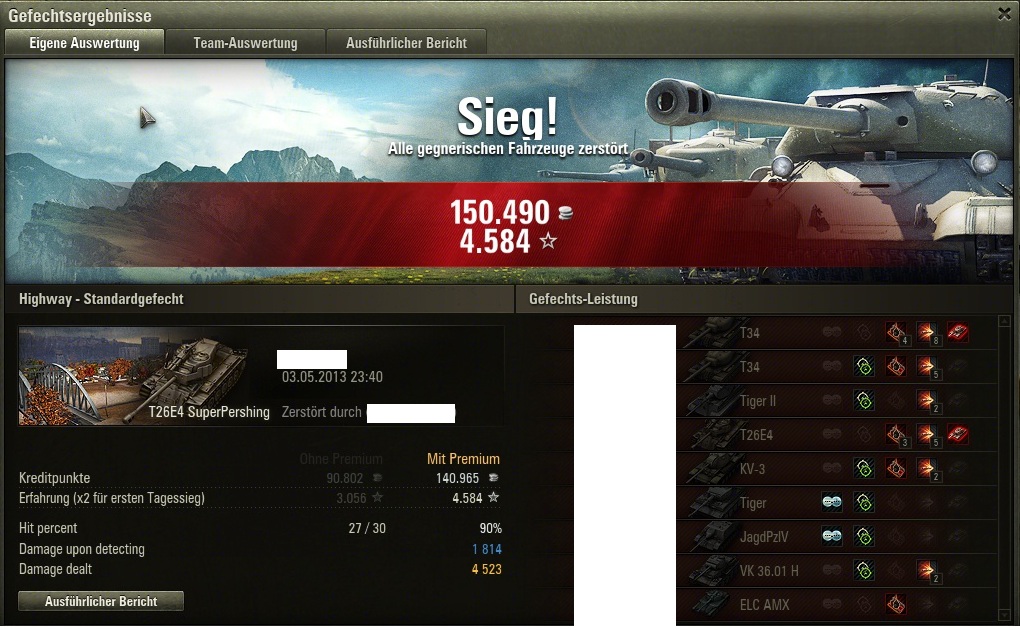The image size is (1020, 630).
Task: Click the credits coin icon beside 150.490
Action: click(x=565, y=213)
